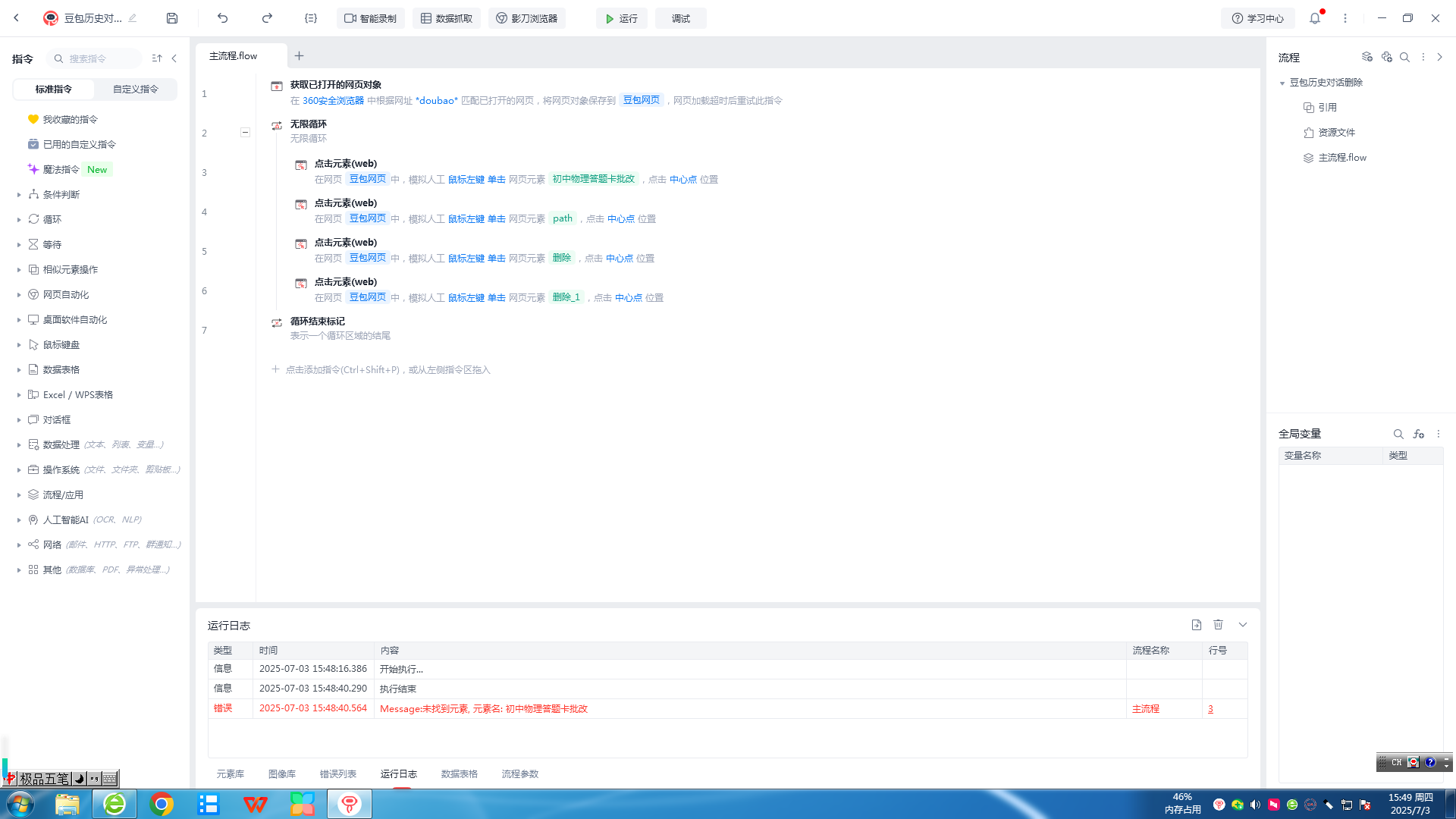The image size is (1456, 819).
Task: Open the 元素库 bottom tab
Action: coord(231,774)
